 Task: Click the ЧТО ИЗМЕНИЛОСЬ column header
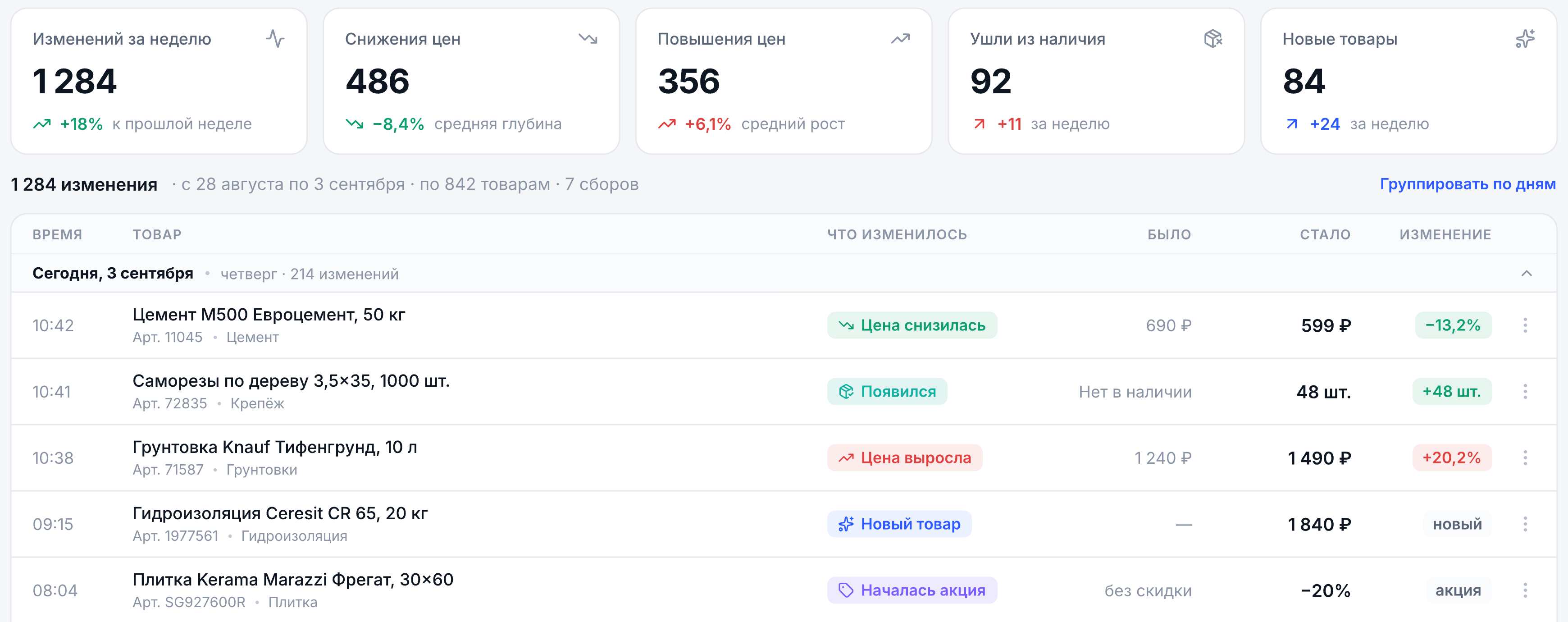click(x=897, y=234)
